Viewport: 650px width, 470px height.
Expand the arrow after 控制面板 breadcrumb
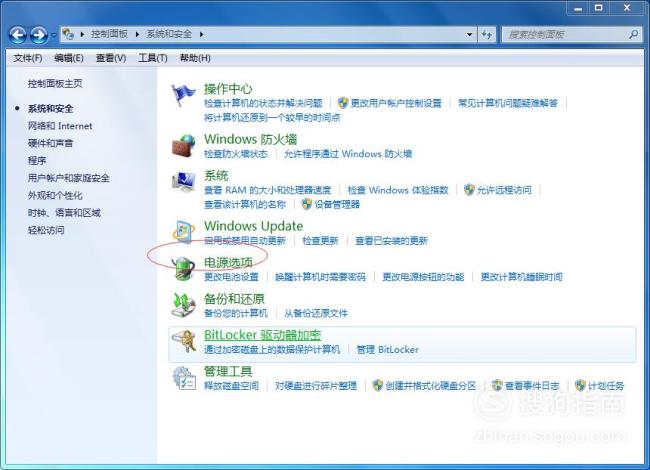tap(137, 34)
